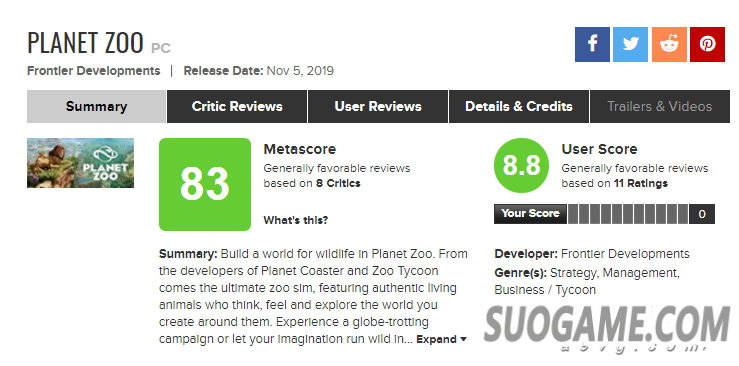Open the 8.8 User Score circle
The height and width of the screenshot is (366, 739).
[x=521, y=165]
